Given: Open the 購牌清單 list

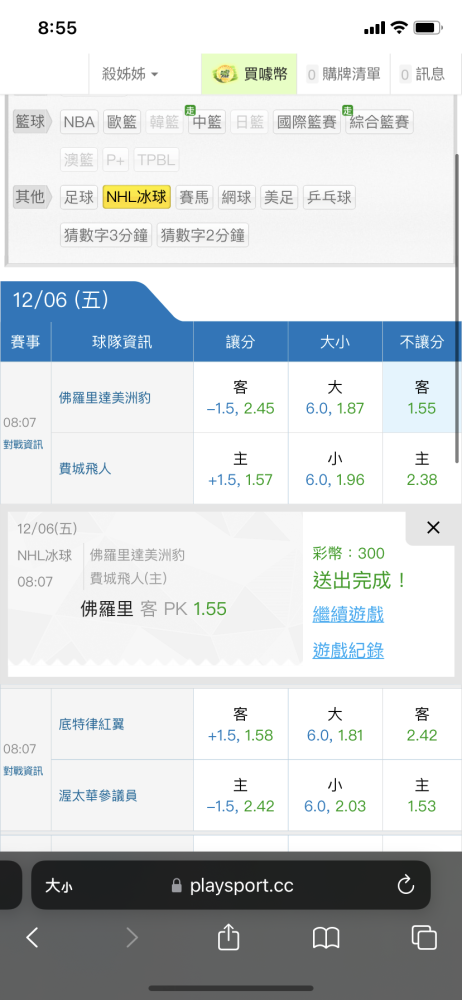Looking at the screenshot, I should (343, 74).
